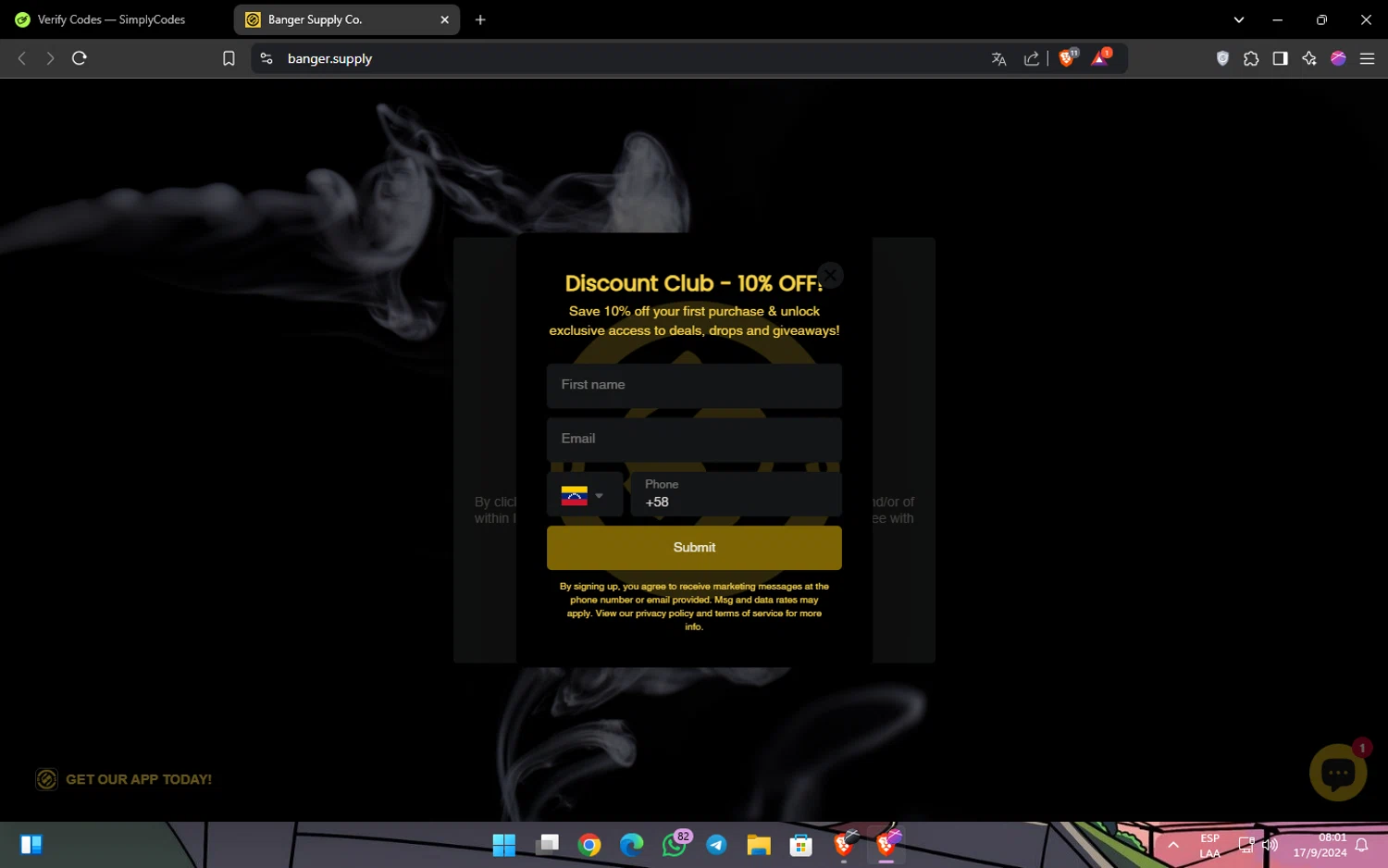This screenshot has width=1388, height=868.
Task: Go forward to next page
Action: [x=50, y=58]
